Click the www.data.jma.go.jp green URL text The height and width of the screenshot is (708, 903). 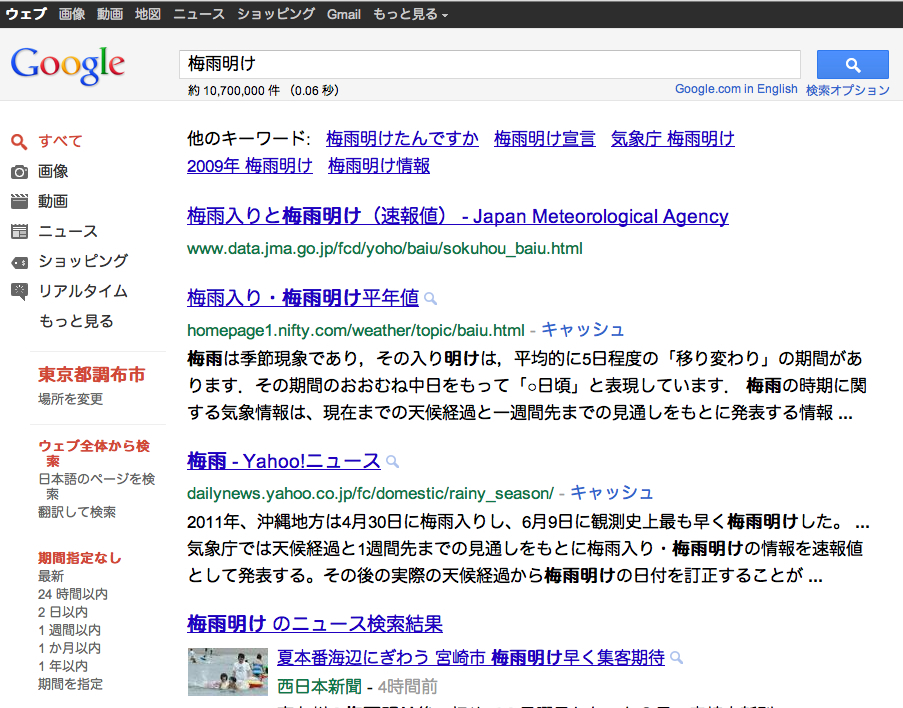(x=385, y=248)
